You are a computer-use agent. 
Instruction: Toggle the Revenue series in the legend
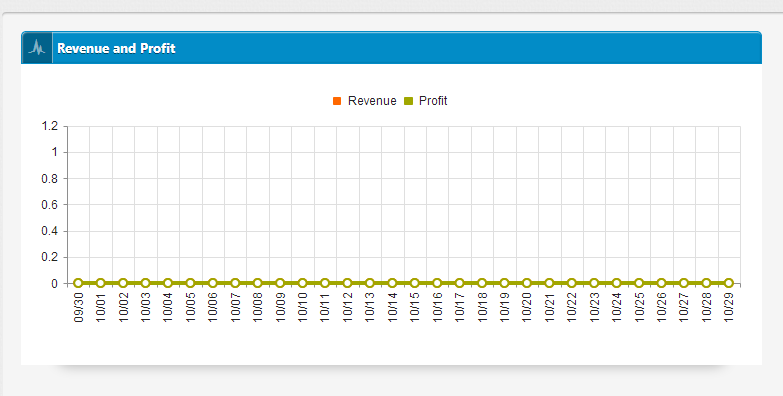click(x=365, y=101)
